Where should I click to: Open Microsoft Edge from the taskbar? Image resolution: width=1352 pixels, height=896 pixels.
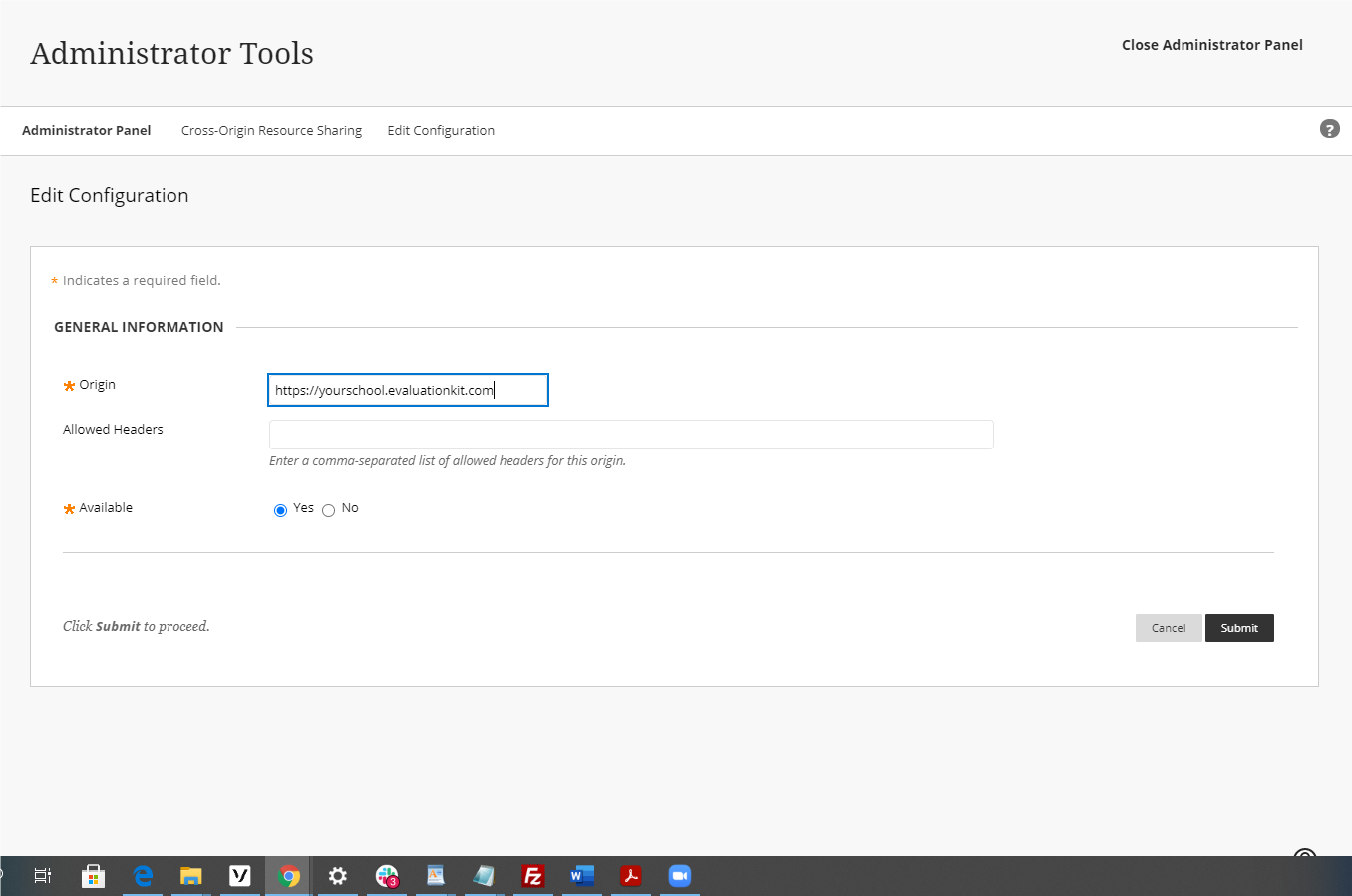coord(142,876)
